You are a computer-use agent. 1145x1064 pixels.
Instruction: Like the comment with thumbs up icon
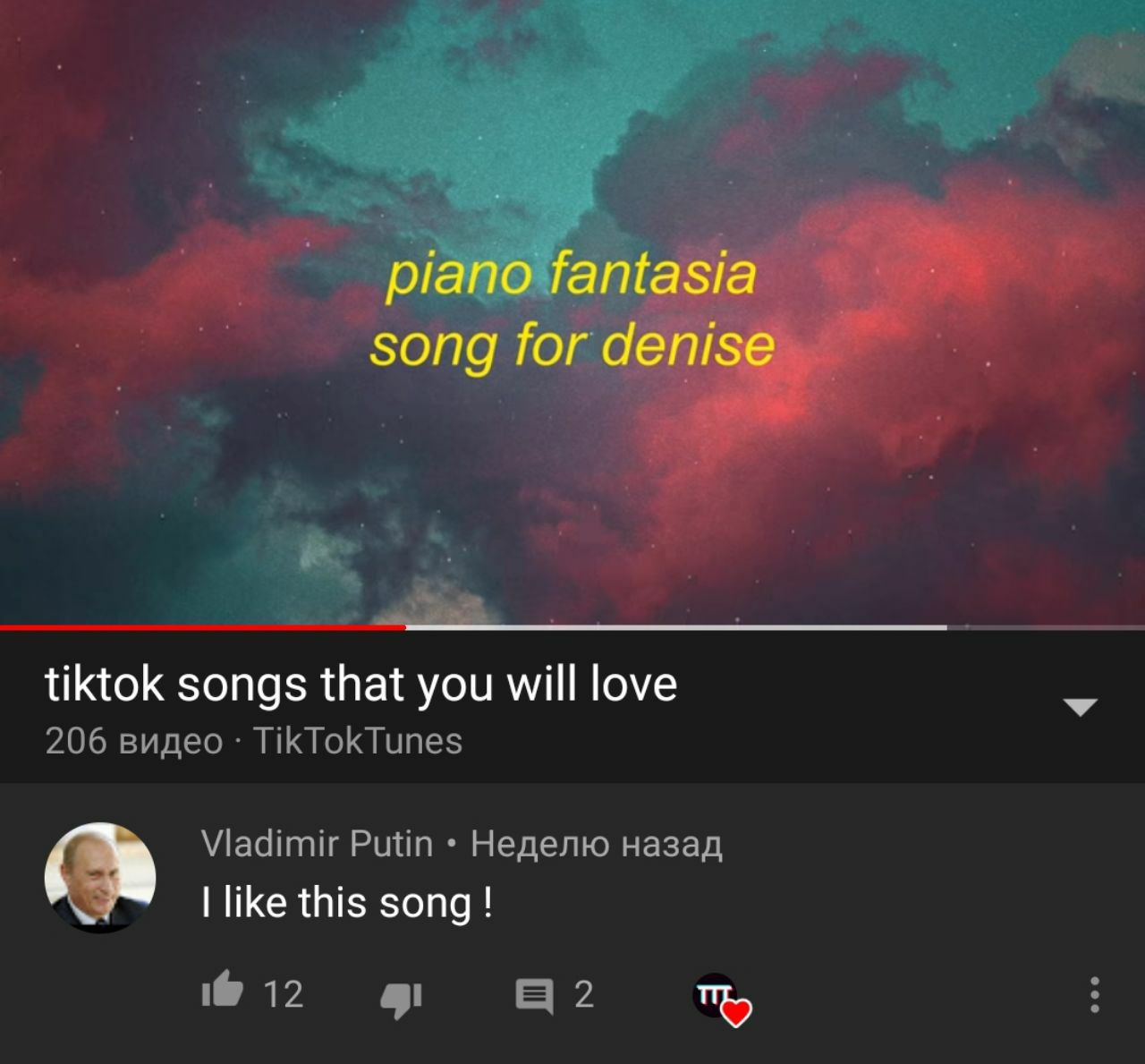[223, 991]
